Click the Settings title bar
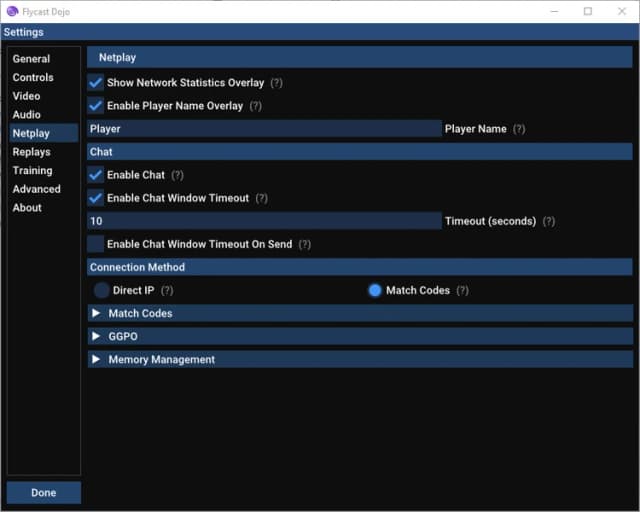 (320, 32)
